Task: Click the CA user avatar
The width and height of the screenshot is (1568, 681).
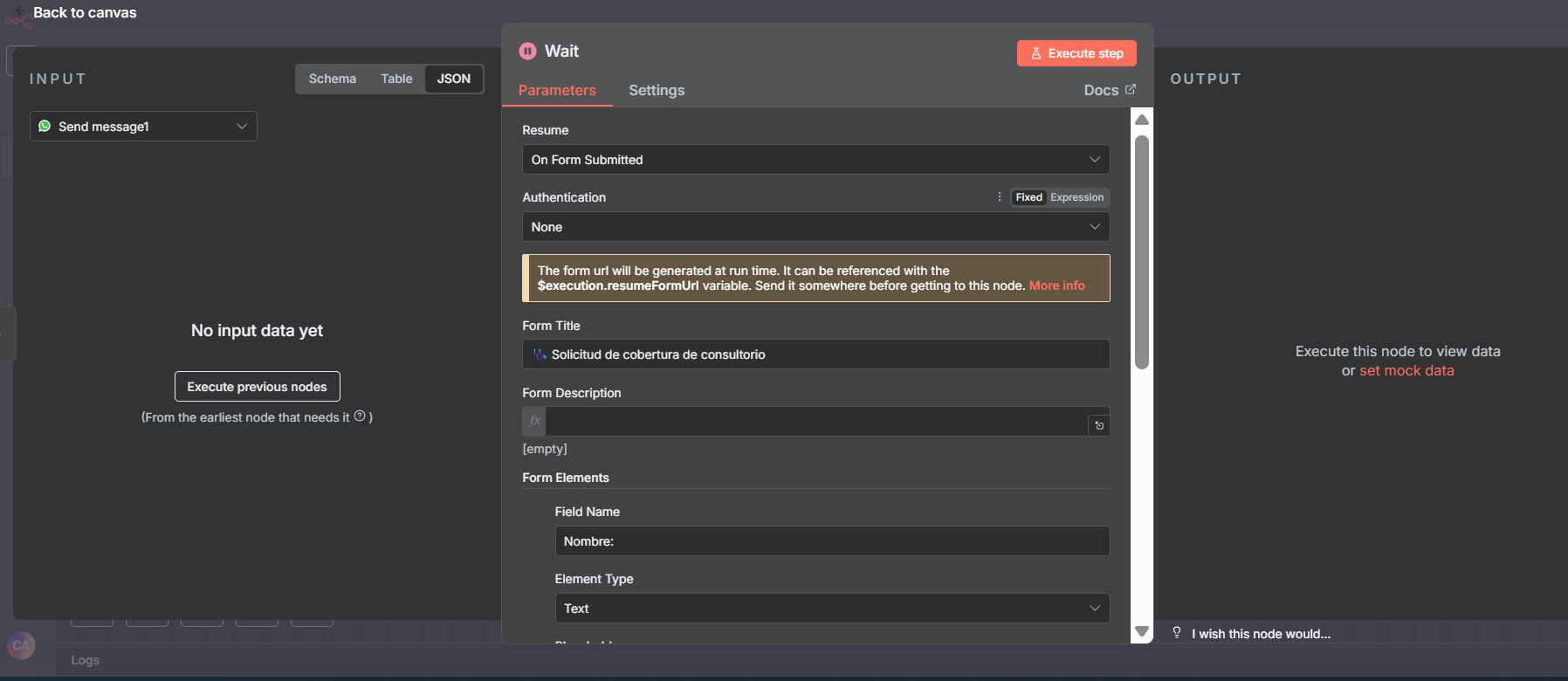Action: pos(21,645)
